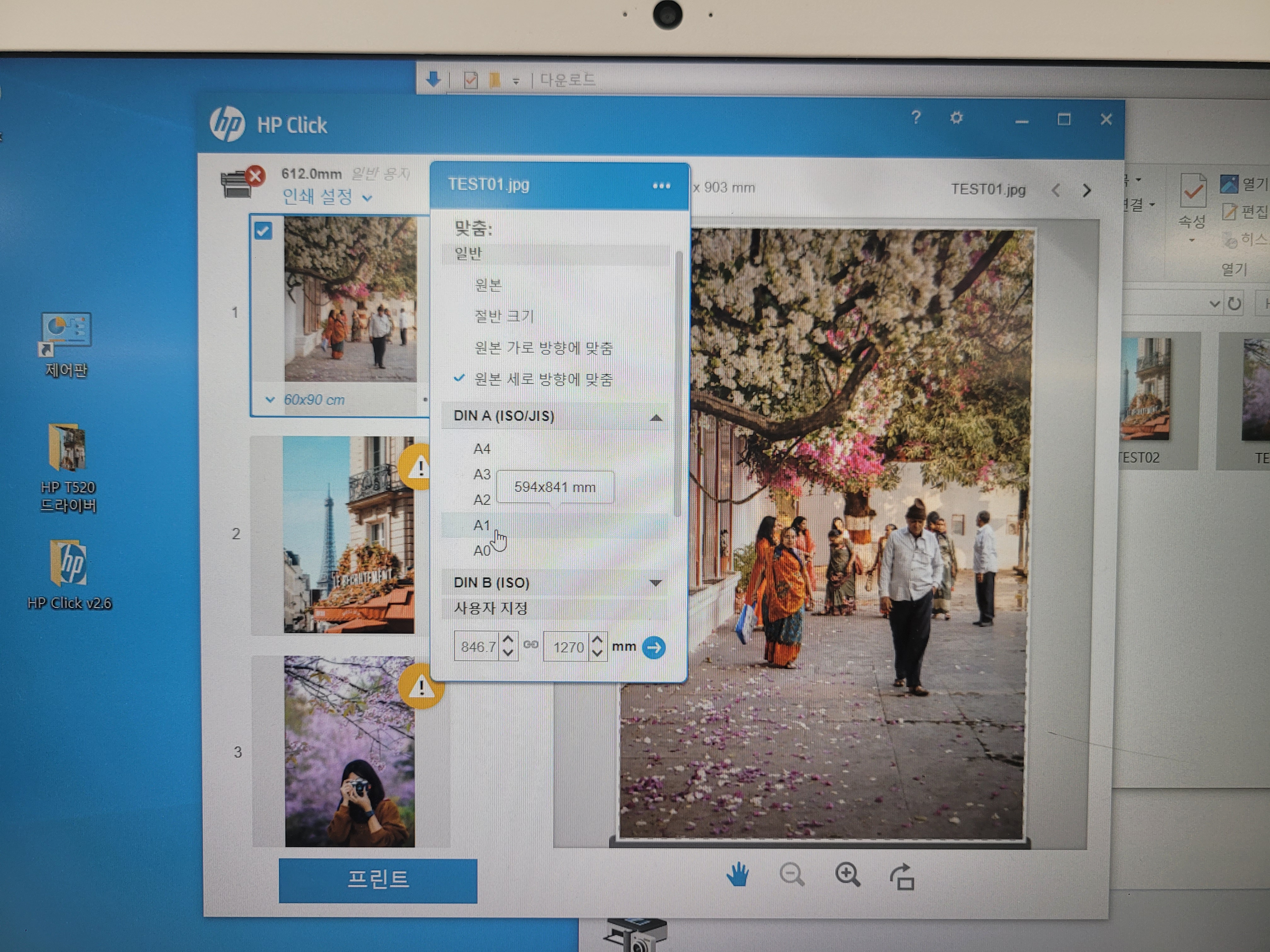
Task: Apply custom size with arrow button
Action: pyautogui.click(x=654, y=648)
